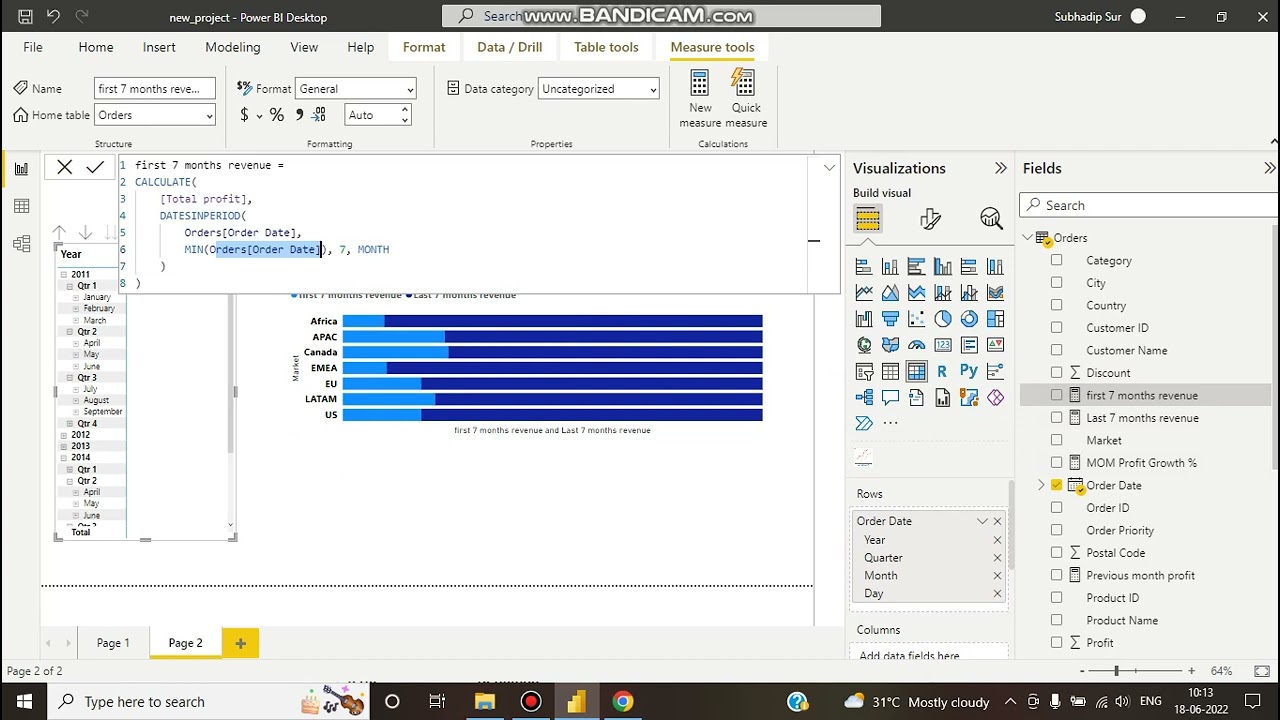1280x720 pixels.
Task: Expand the formula bar with chevron
Action: point(829,168)
